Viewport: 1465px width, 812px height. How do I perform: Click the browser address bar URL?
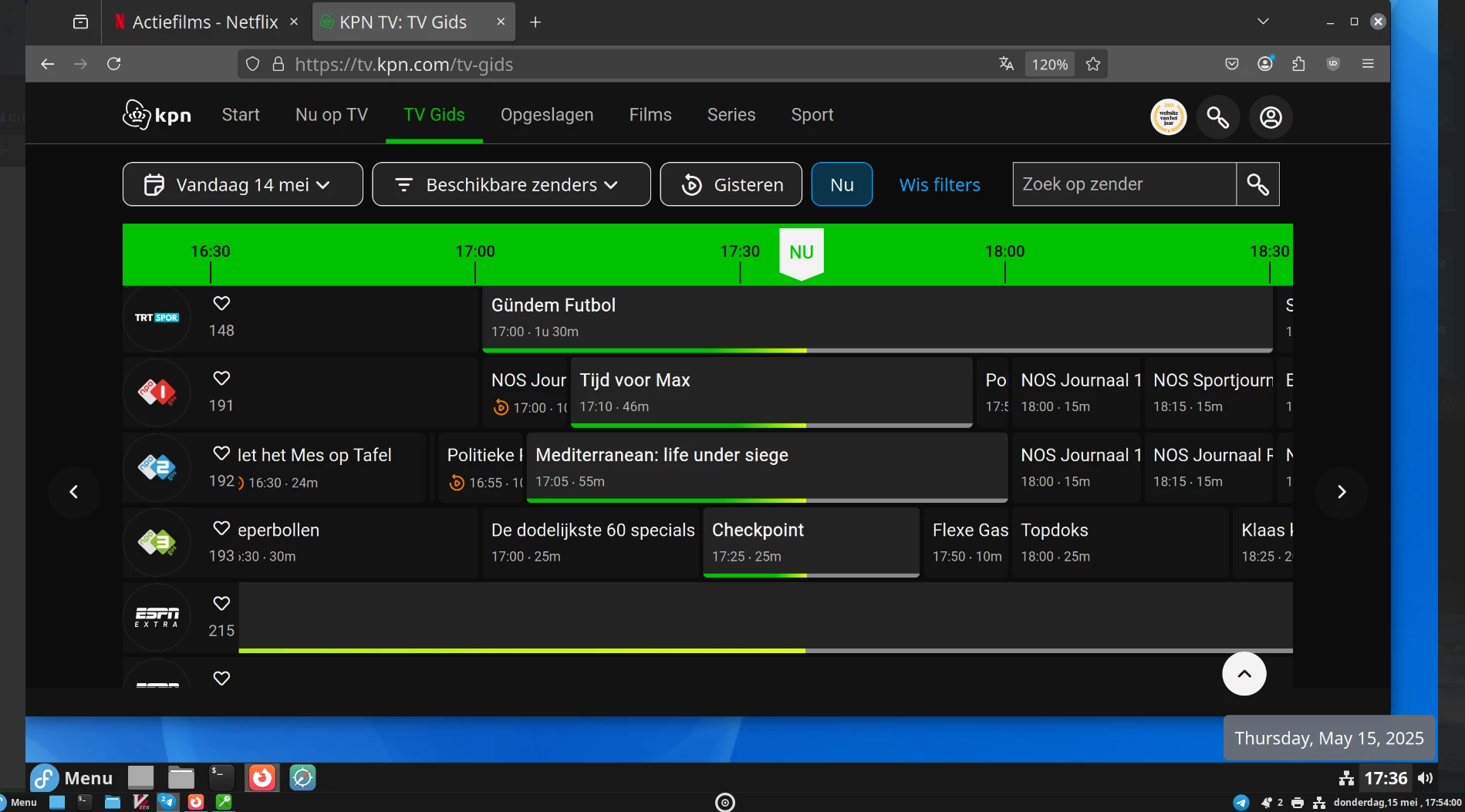tap(404, 65)
